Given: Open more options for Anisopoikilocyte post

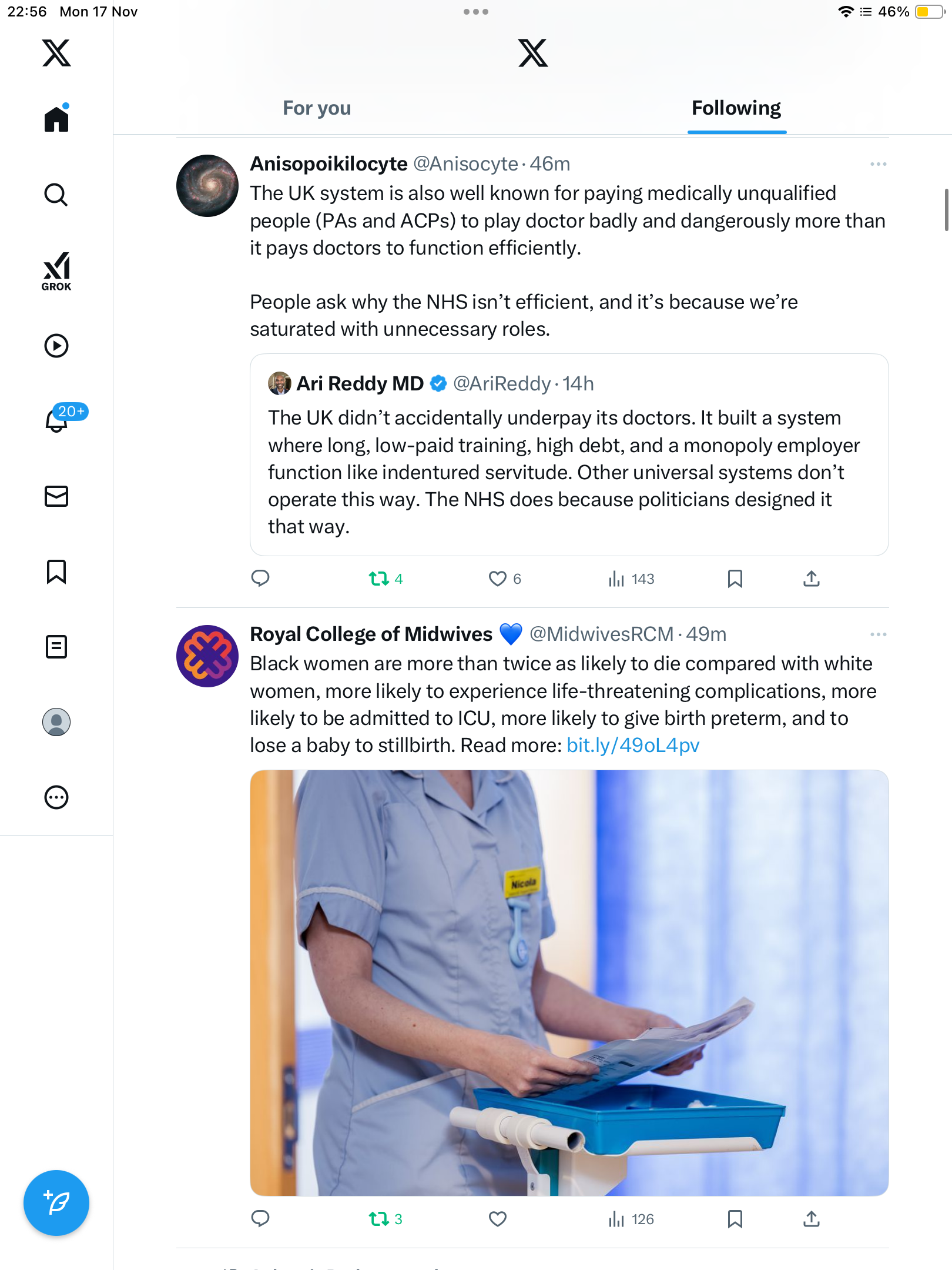Looking at the screenshot, I should click(x=878, y=164).
